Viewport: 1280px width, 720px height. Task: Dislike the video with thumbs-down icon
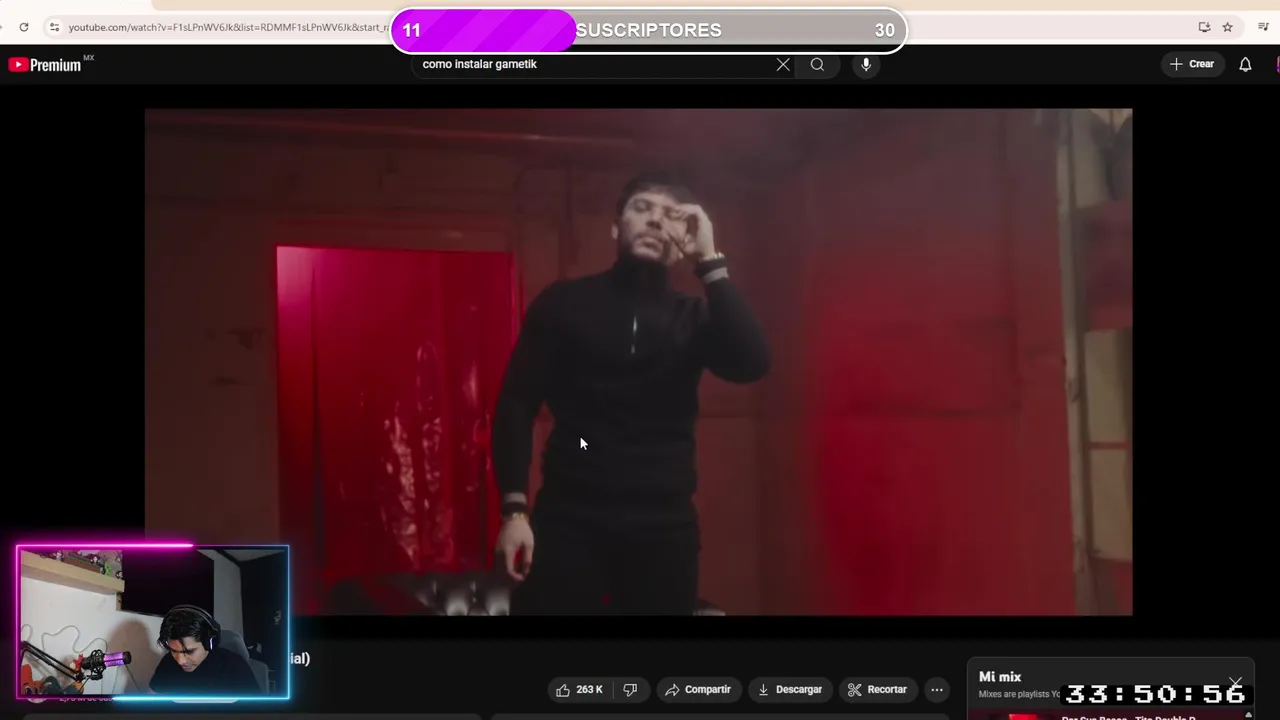tap(630, 689)
